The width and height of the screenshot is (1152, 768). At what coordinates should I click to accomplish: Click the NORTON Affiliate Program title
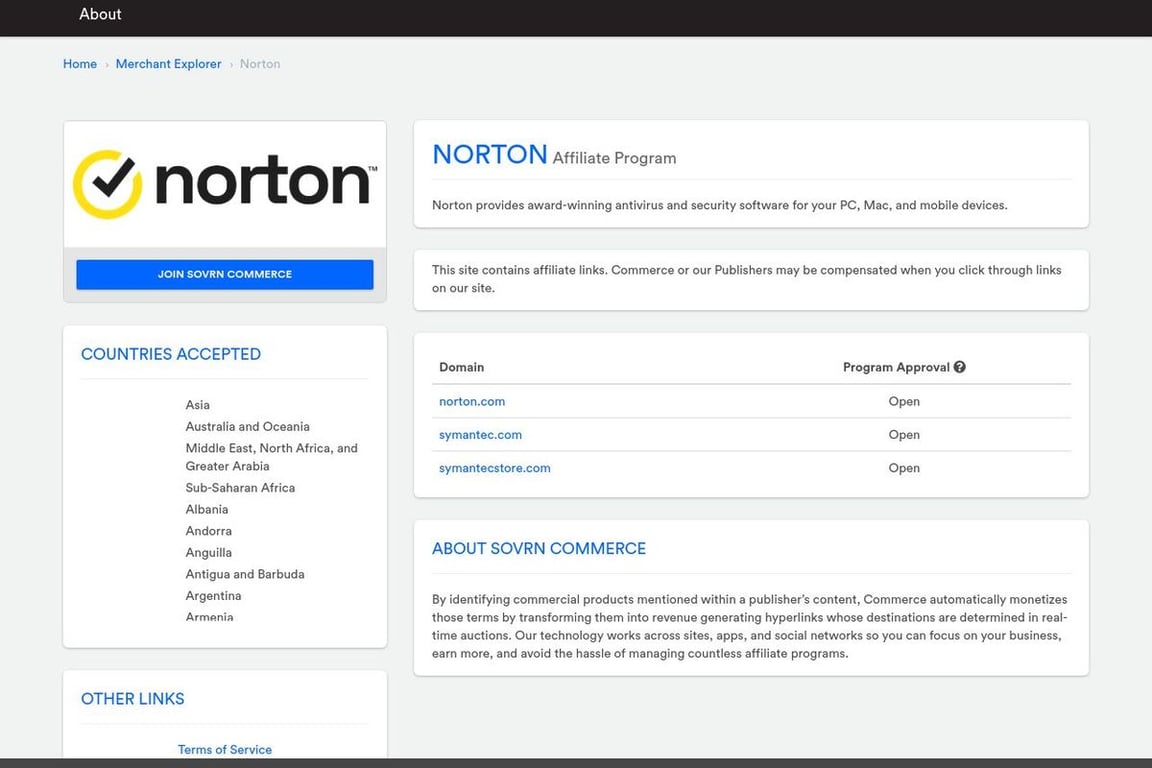[x=554, y=155]
